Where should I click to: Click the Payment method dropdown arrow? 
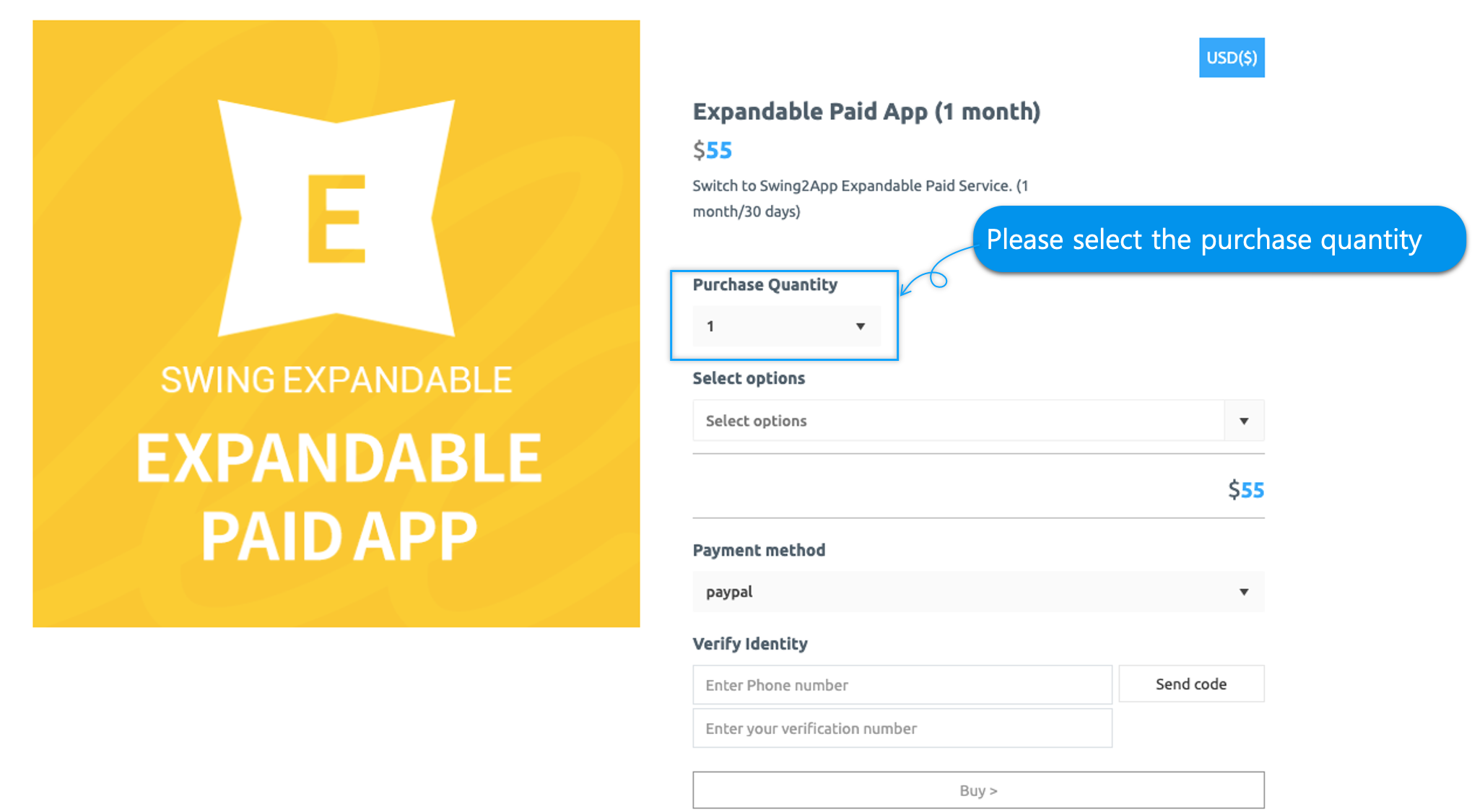point(1243,592)
